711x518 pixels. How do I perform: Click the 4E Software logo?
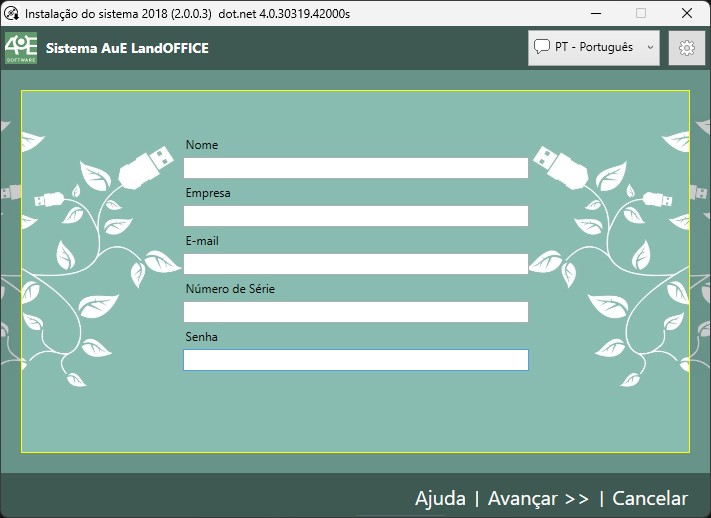click(21, 48)
